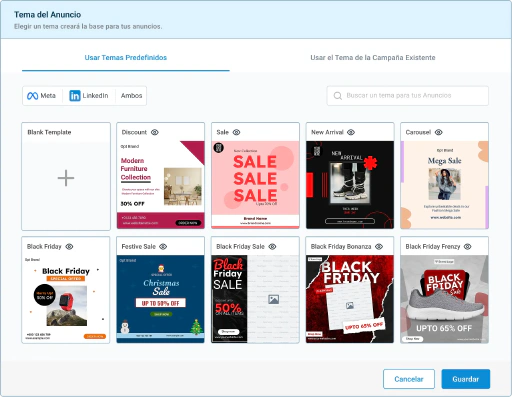Select the Festive Sale Christmas thumbnail
The width and height of the screenshot is (512, 397).
click(x=161, y=299)
